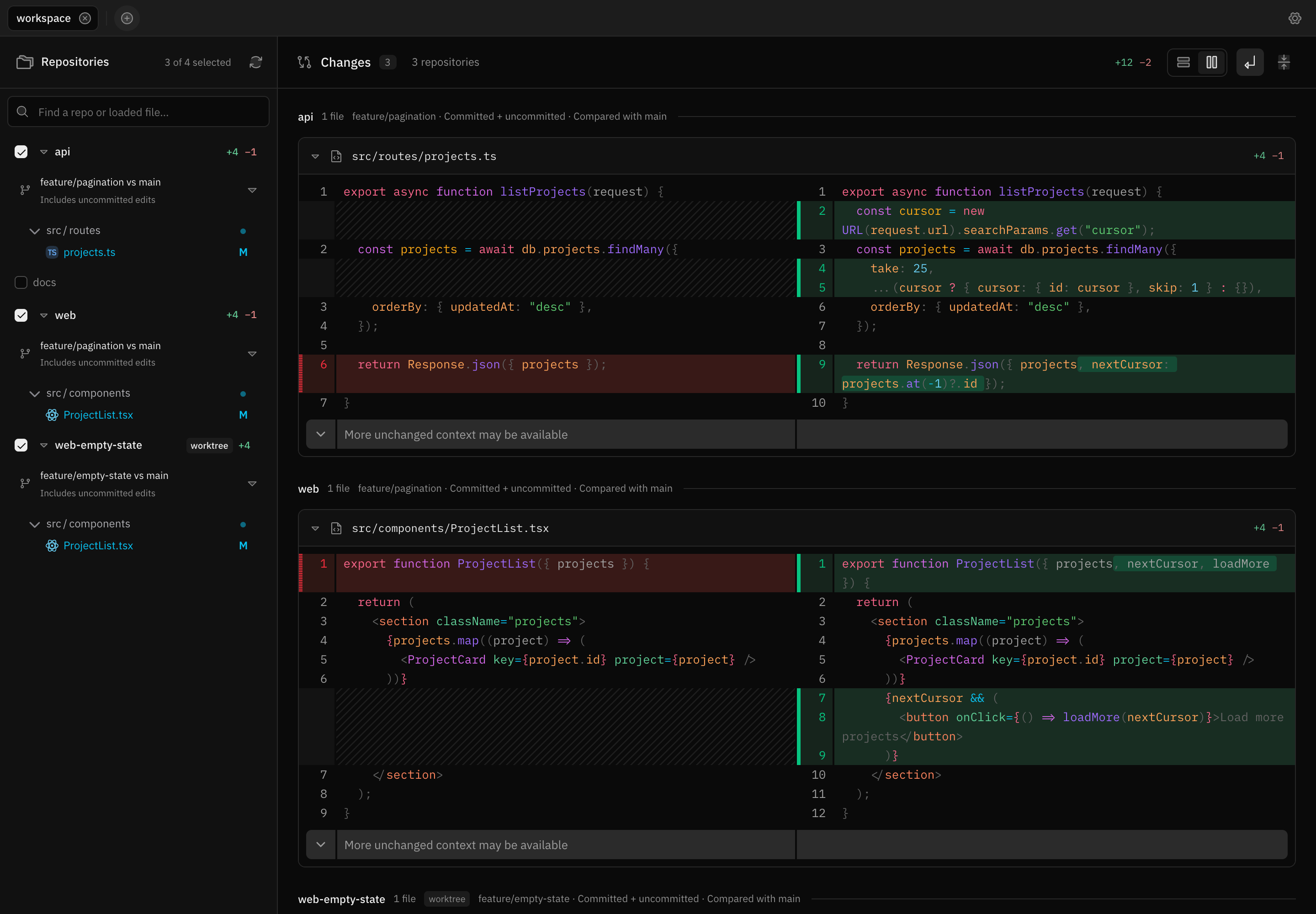Open ProjectList.tsx under web-empty-state
This screenshot has height=914, width=1316.
[x=98, y=546]
